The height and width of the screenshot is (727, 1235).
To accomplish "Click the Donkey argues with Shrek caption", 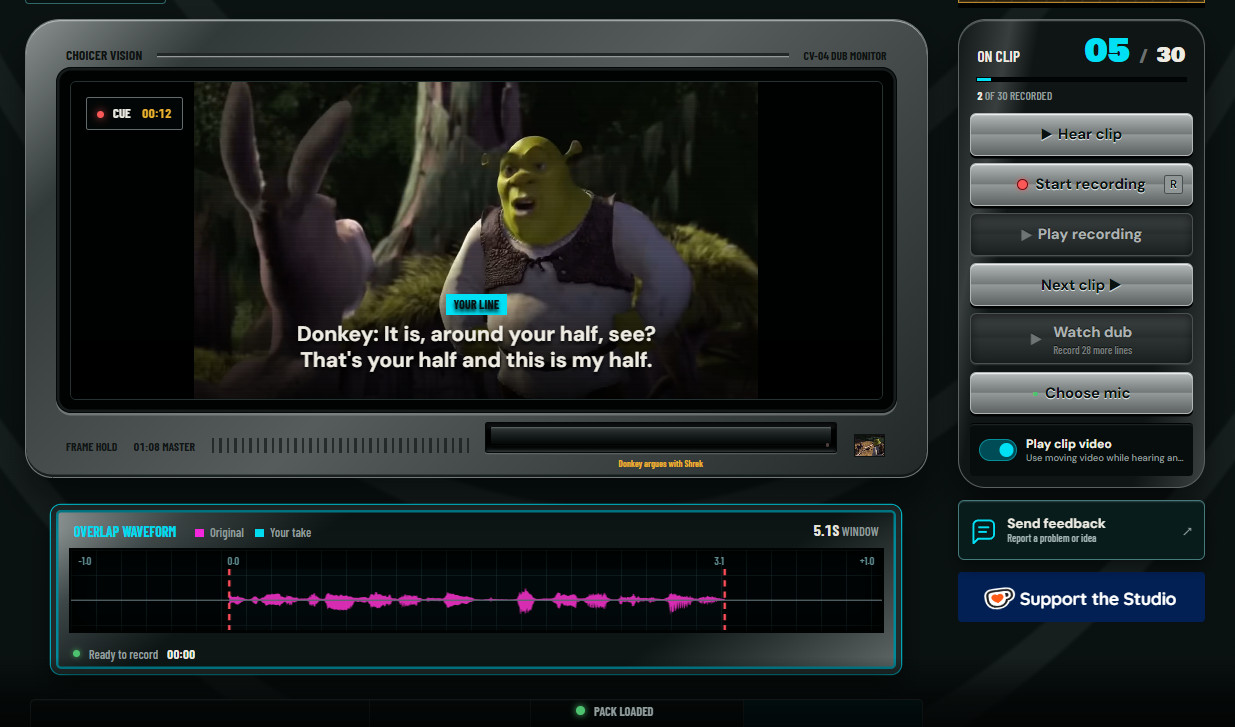I will click(x=660, y=464).
